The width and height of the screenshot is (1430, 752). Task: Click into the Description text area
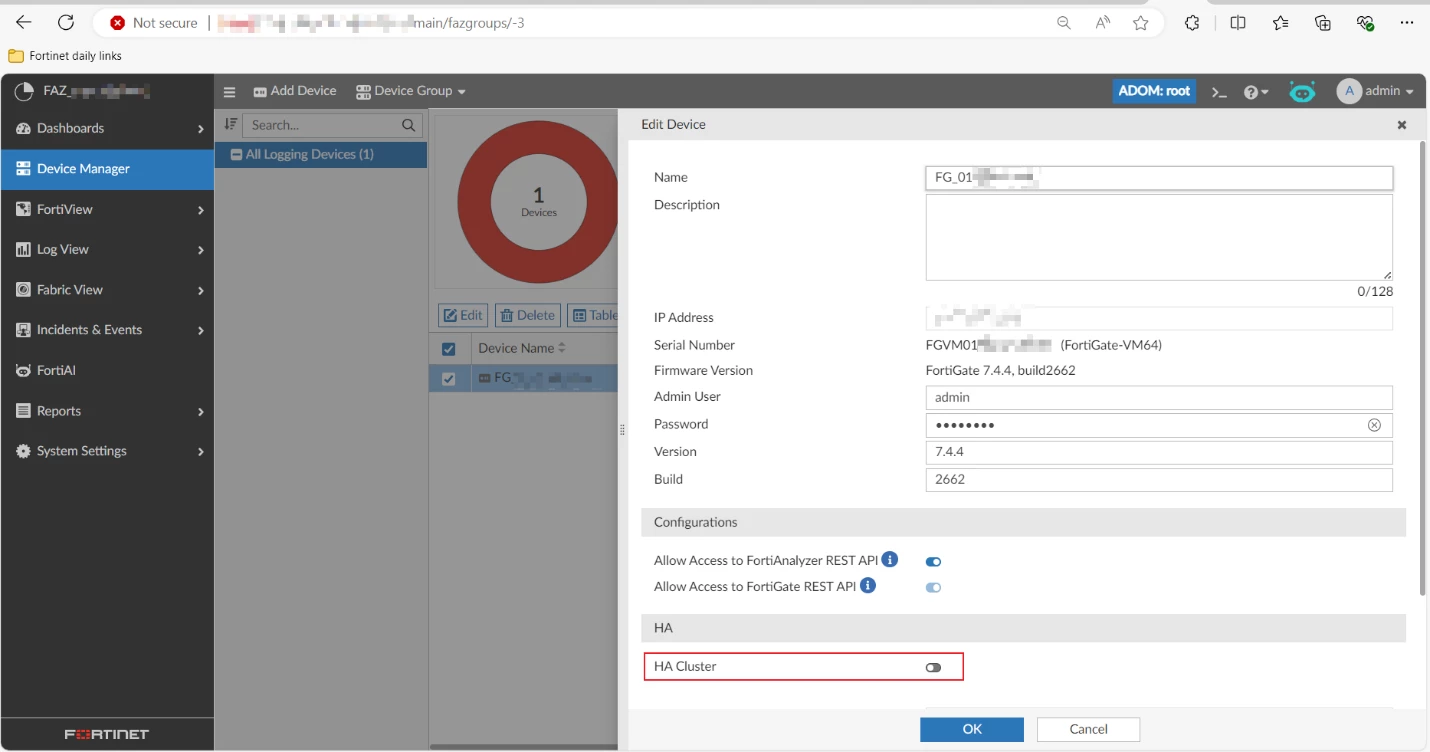(x=1159, y=237)
